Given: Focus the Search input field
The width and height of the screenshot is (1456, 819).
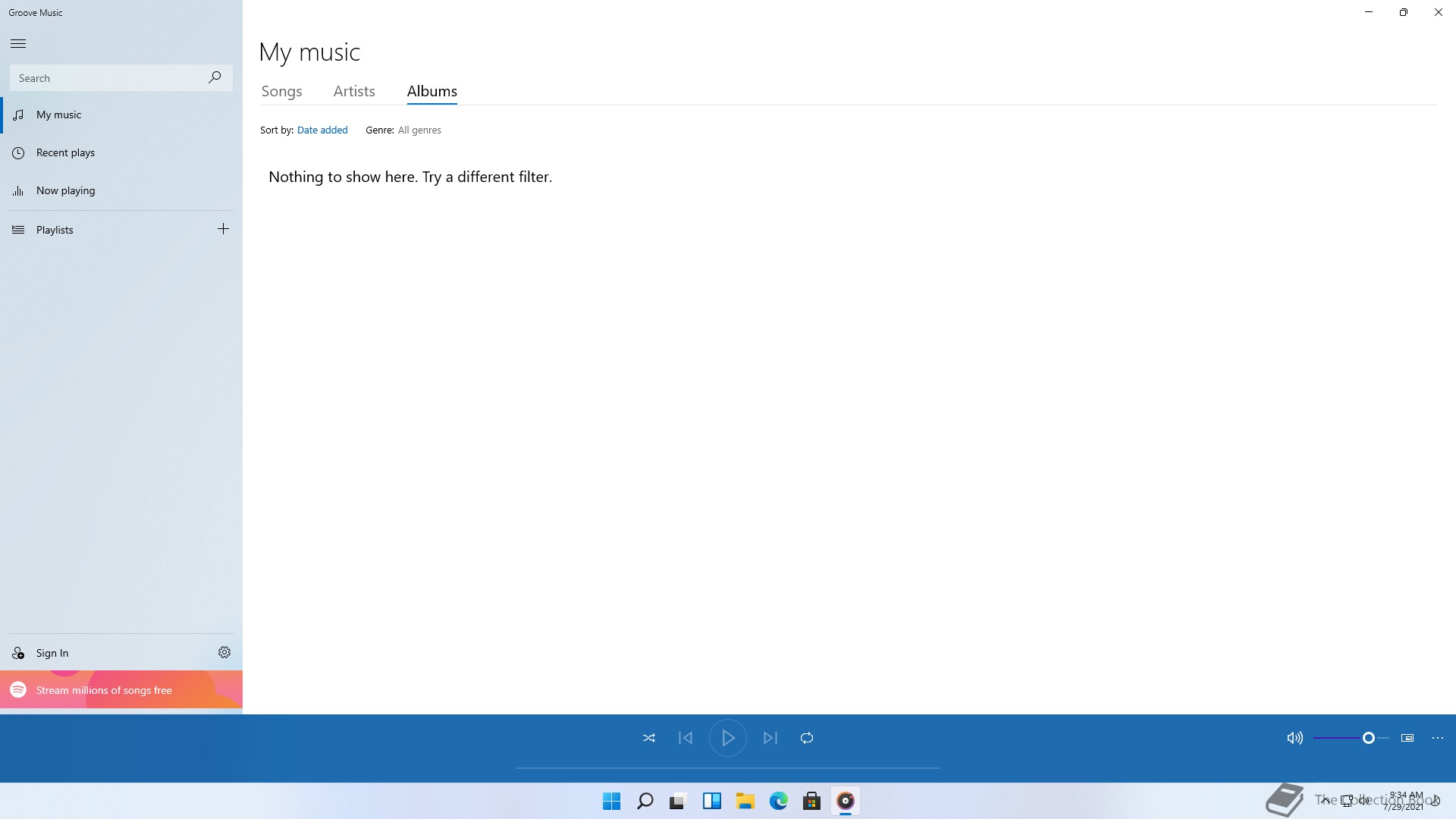Looking at the screenshot, I should 121,77.
